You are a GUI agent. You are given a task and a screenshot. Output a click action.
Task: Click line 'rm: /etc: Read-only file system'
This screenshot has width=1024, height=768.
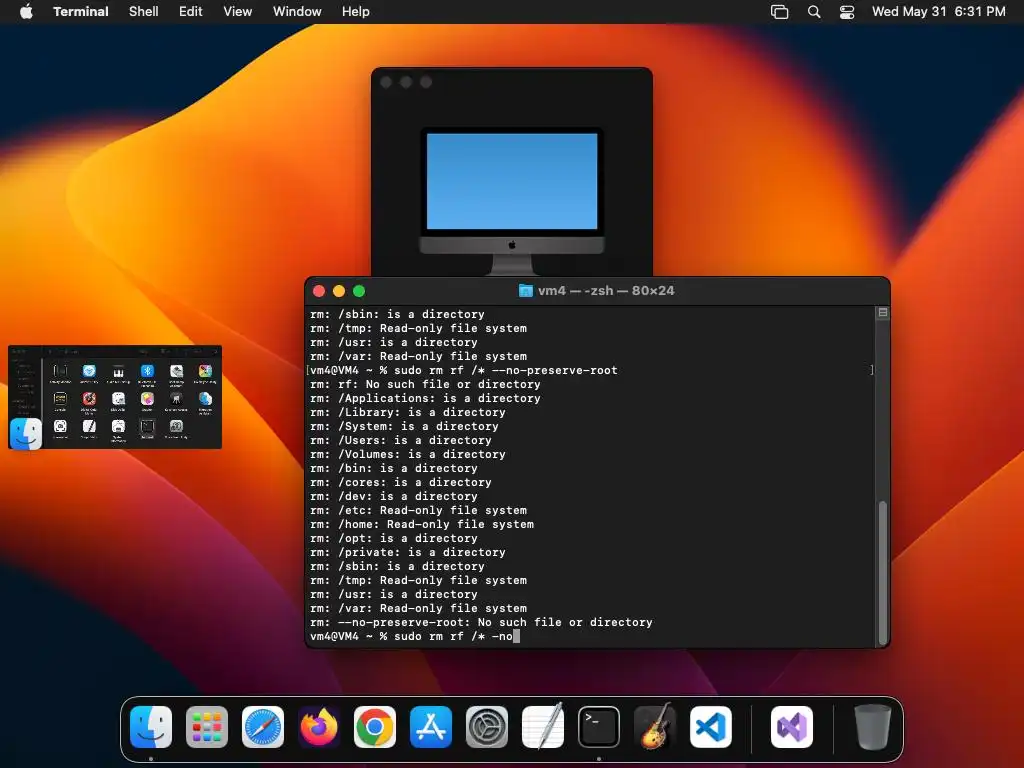tap(418, 510)
